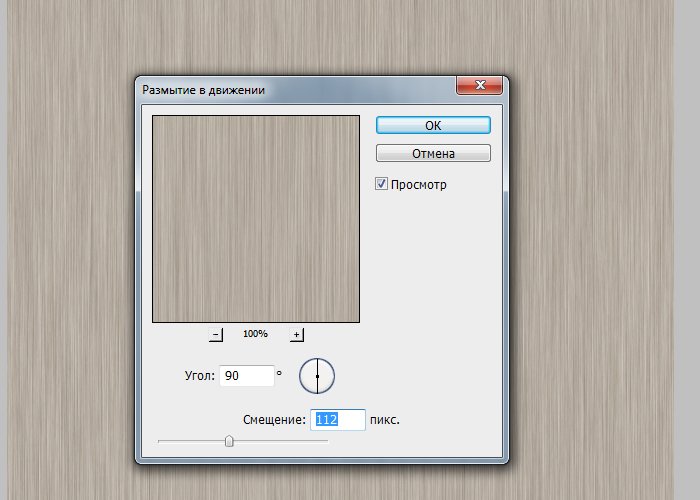Image resolution: width=700 pixels, height=500 pixels.
Task: Click the blur preview thumbnail
Action: coord(256,219)
